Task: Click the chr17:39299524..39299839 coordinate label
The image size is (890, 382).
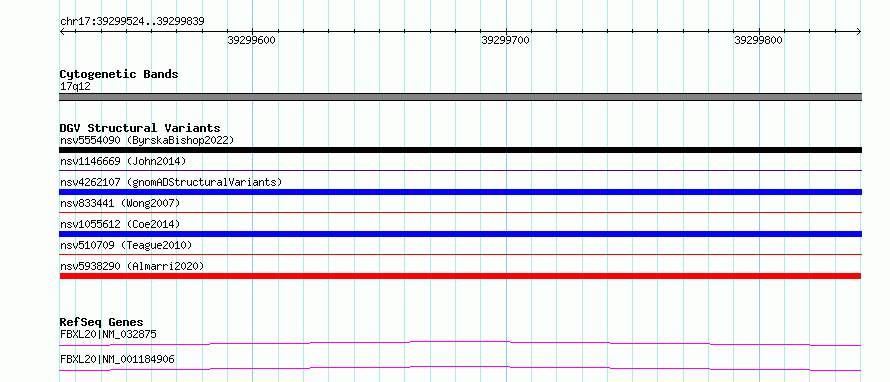Action: point(132,21)
